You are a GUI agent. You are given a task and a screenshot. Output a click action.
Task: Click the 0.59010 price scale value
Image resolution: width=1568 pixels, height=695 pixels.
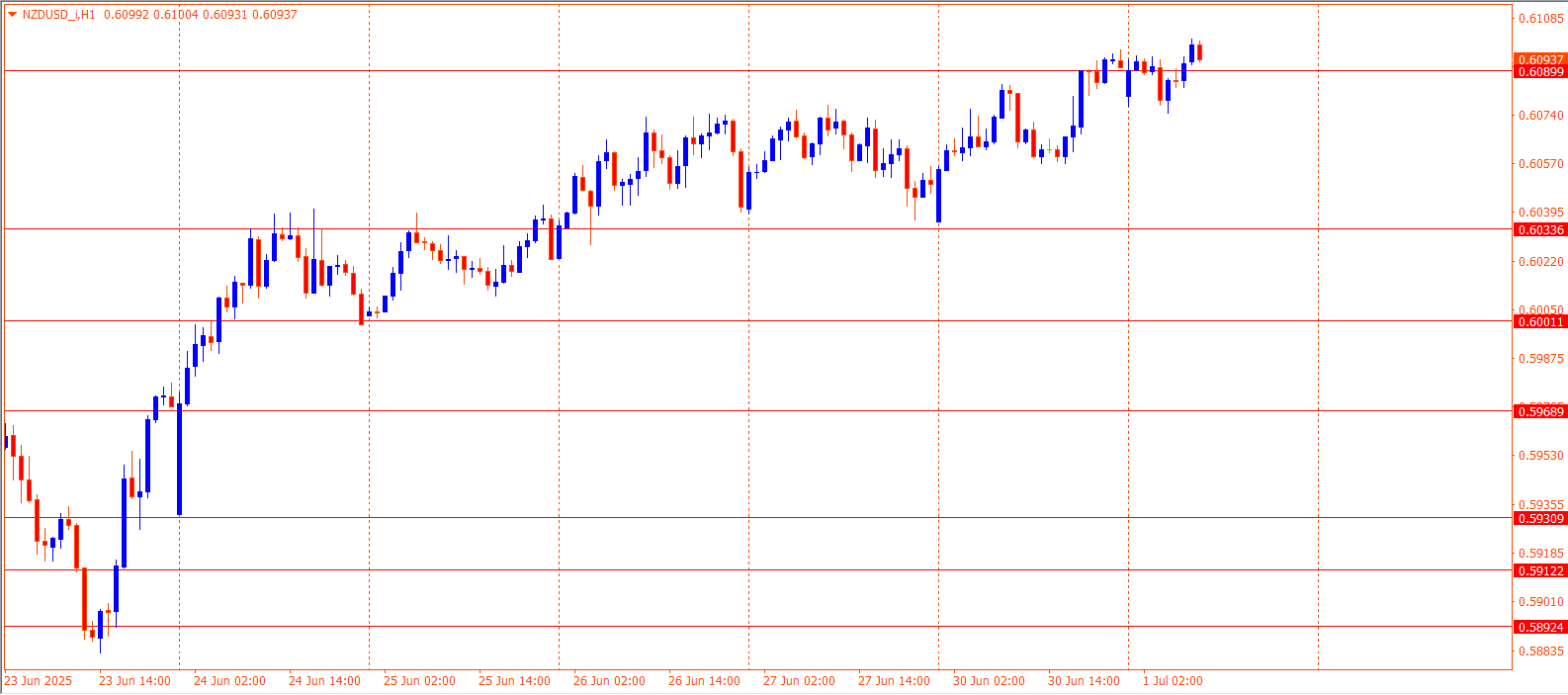point(1541,602)
